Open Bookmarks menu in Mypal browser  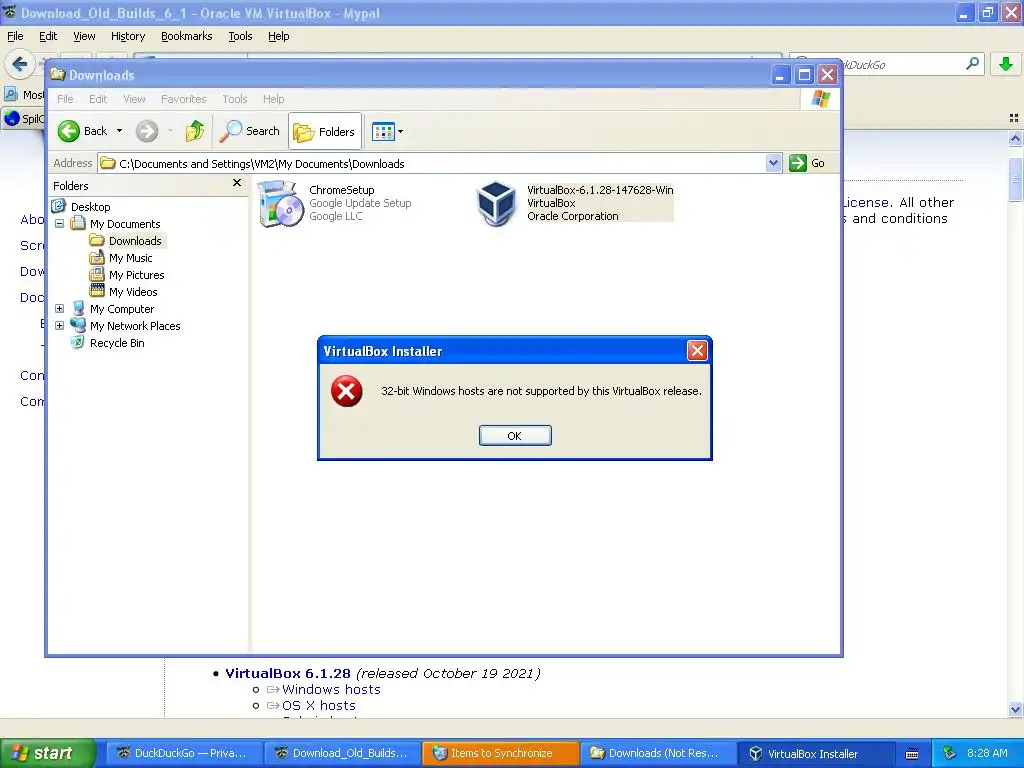(x=187, y=37)
